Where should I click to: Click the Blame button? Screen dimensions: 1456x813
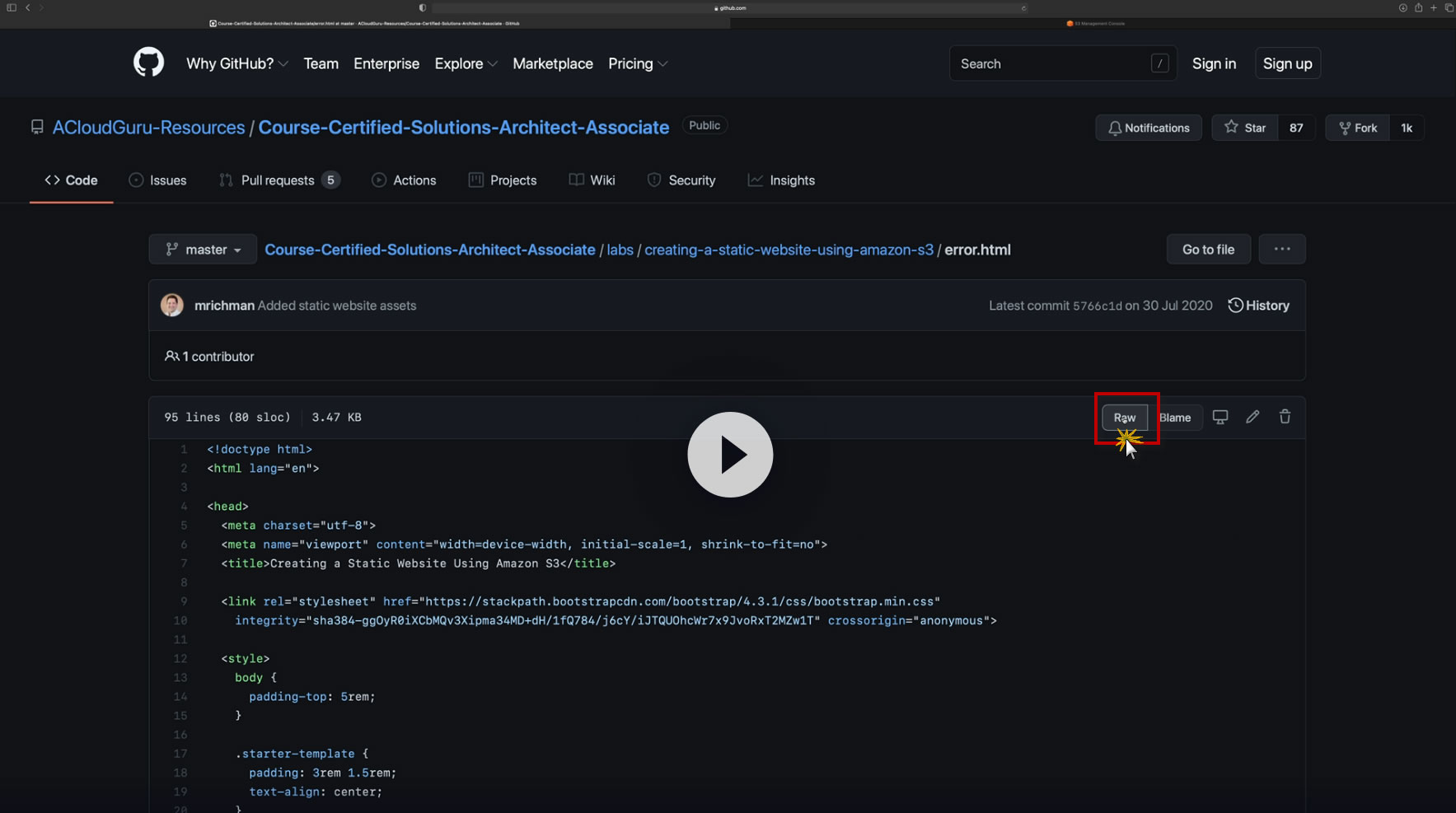click(x=1175, y=418)
